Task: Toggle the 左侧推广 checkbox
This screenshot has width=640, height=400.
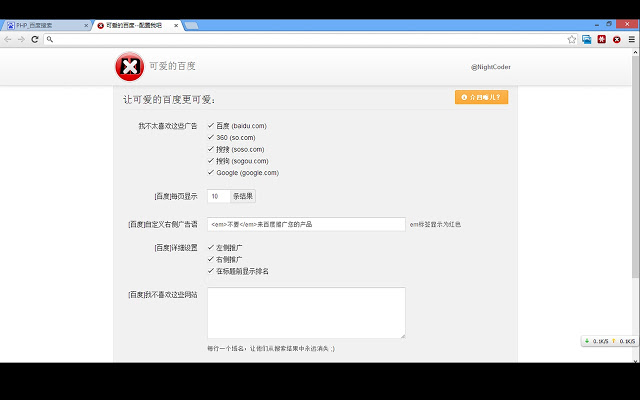Action: (x=211, y=248)
